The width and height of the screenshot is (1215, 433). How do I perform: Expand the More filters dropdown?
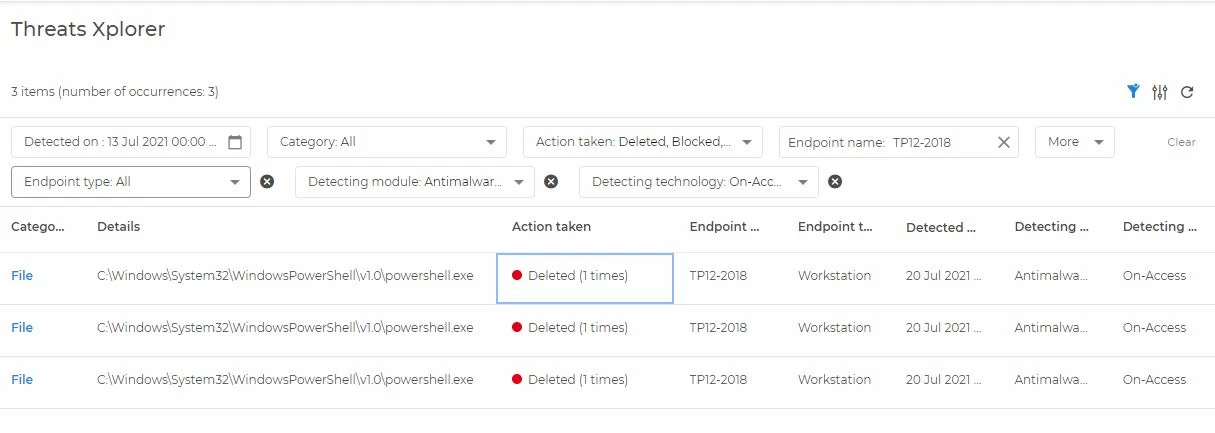[x=1075, y=142]
